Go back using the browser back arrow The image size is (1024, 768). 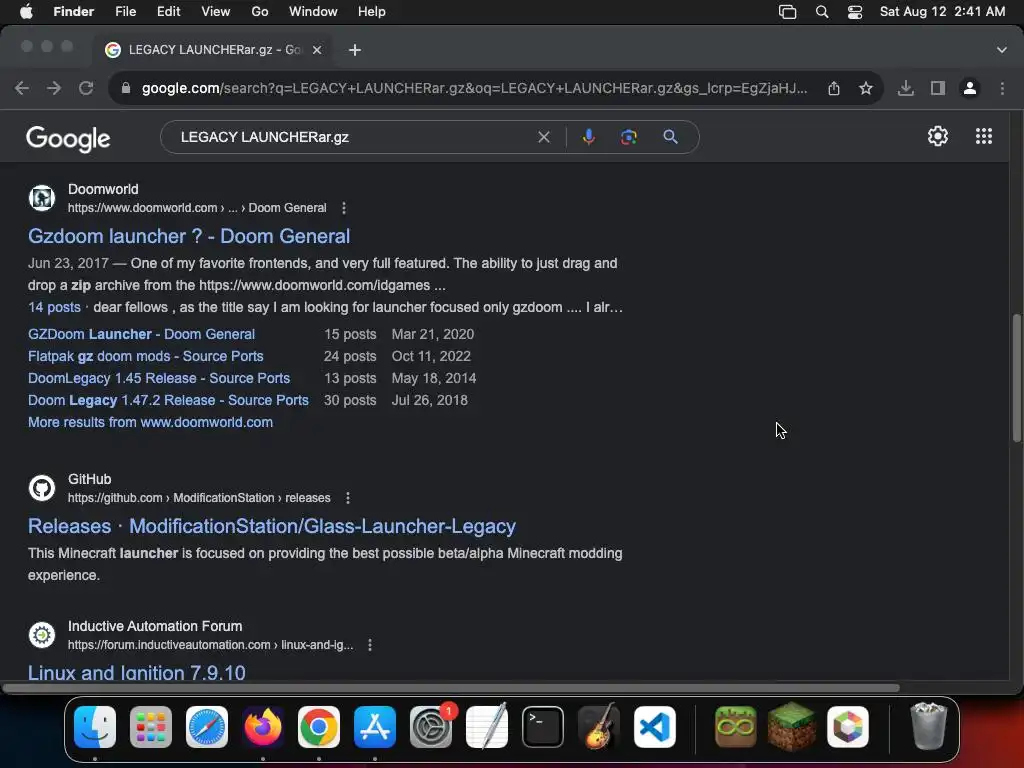coord(22,88)
